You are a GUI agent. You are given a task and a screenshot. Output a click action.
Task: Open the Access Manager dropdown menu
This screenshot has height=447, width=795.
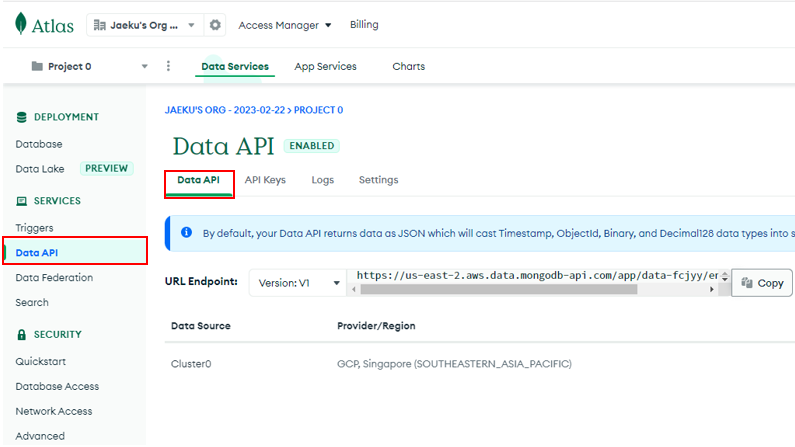click(284, 25)
